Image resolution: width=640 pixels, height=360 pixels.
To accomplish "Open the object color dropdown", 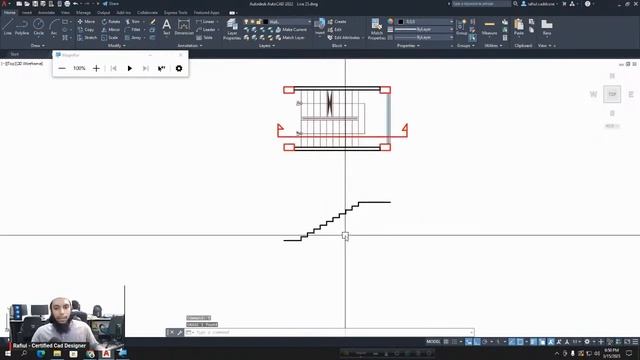I will 425,22.
